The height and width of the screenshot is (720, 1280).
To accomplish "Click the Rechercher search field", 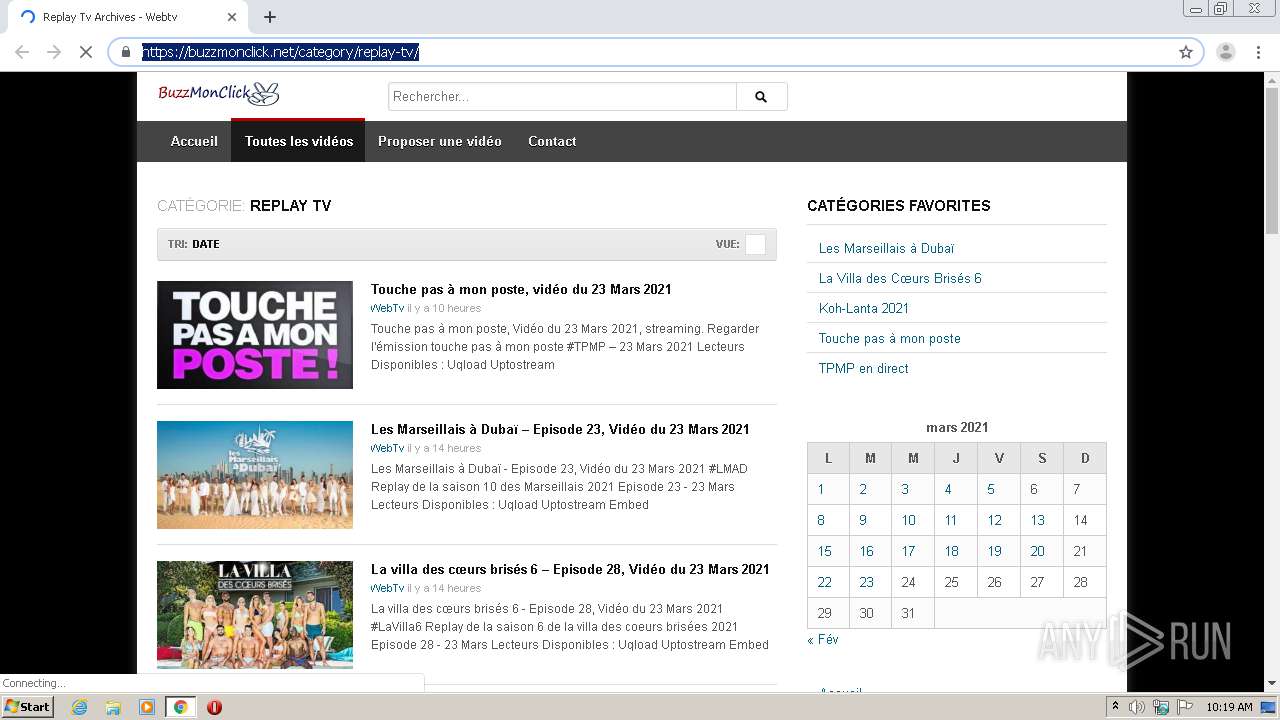I will [562, 97].
